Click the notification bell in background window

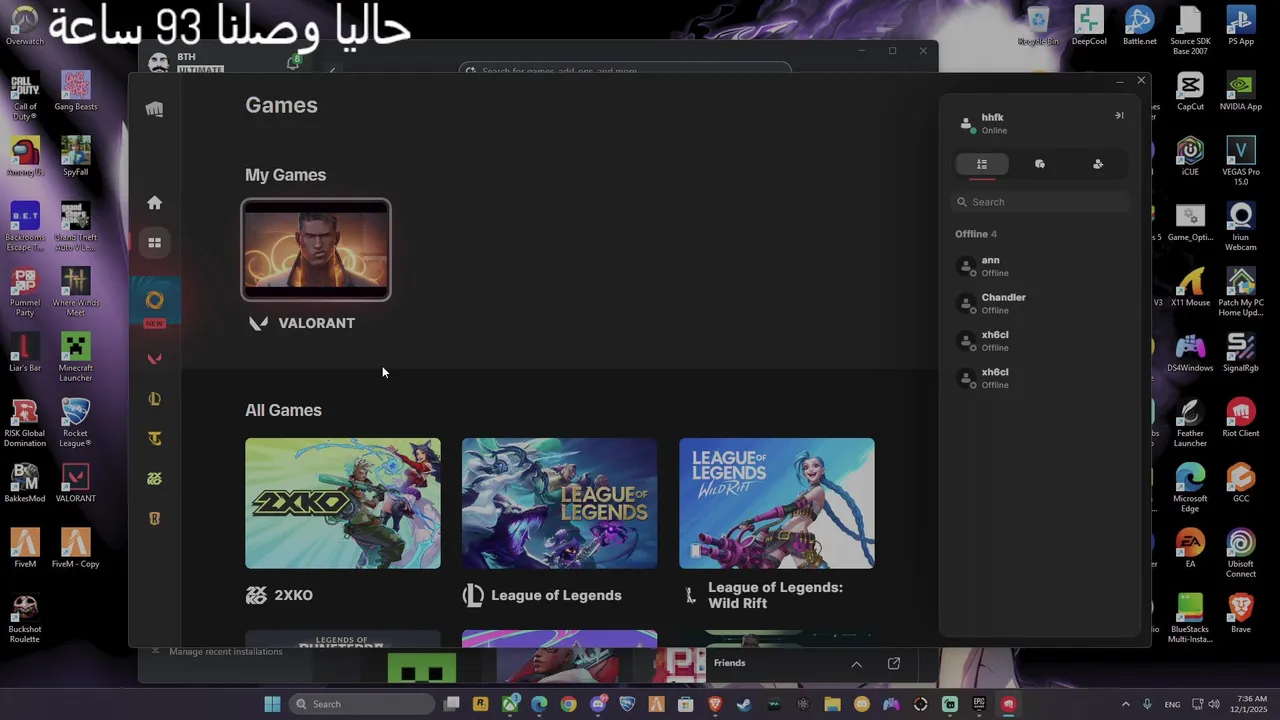tap(293, 63)
